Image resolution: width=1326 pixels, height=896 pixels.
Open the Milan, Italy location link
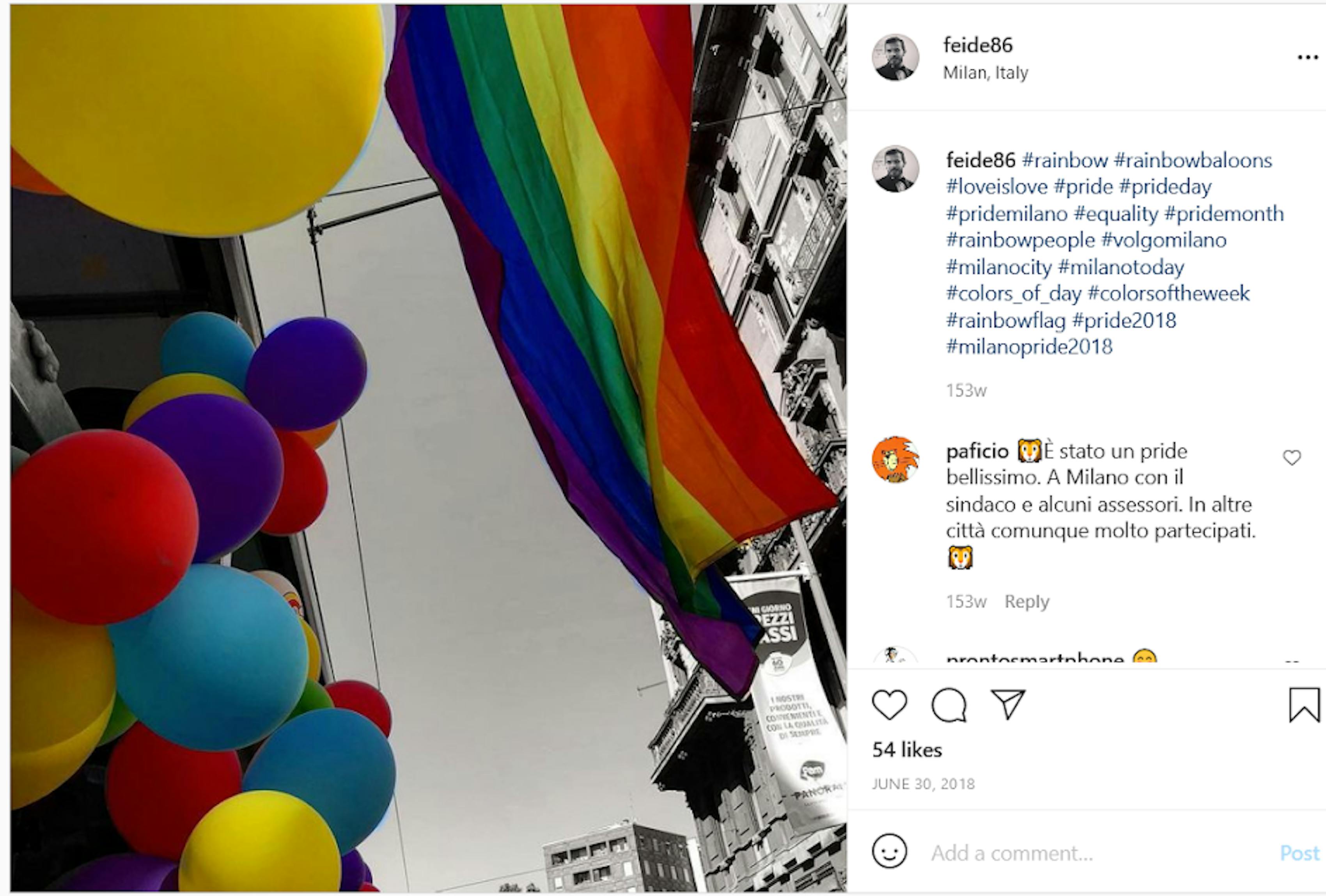click(986, 73)
